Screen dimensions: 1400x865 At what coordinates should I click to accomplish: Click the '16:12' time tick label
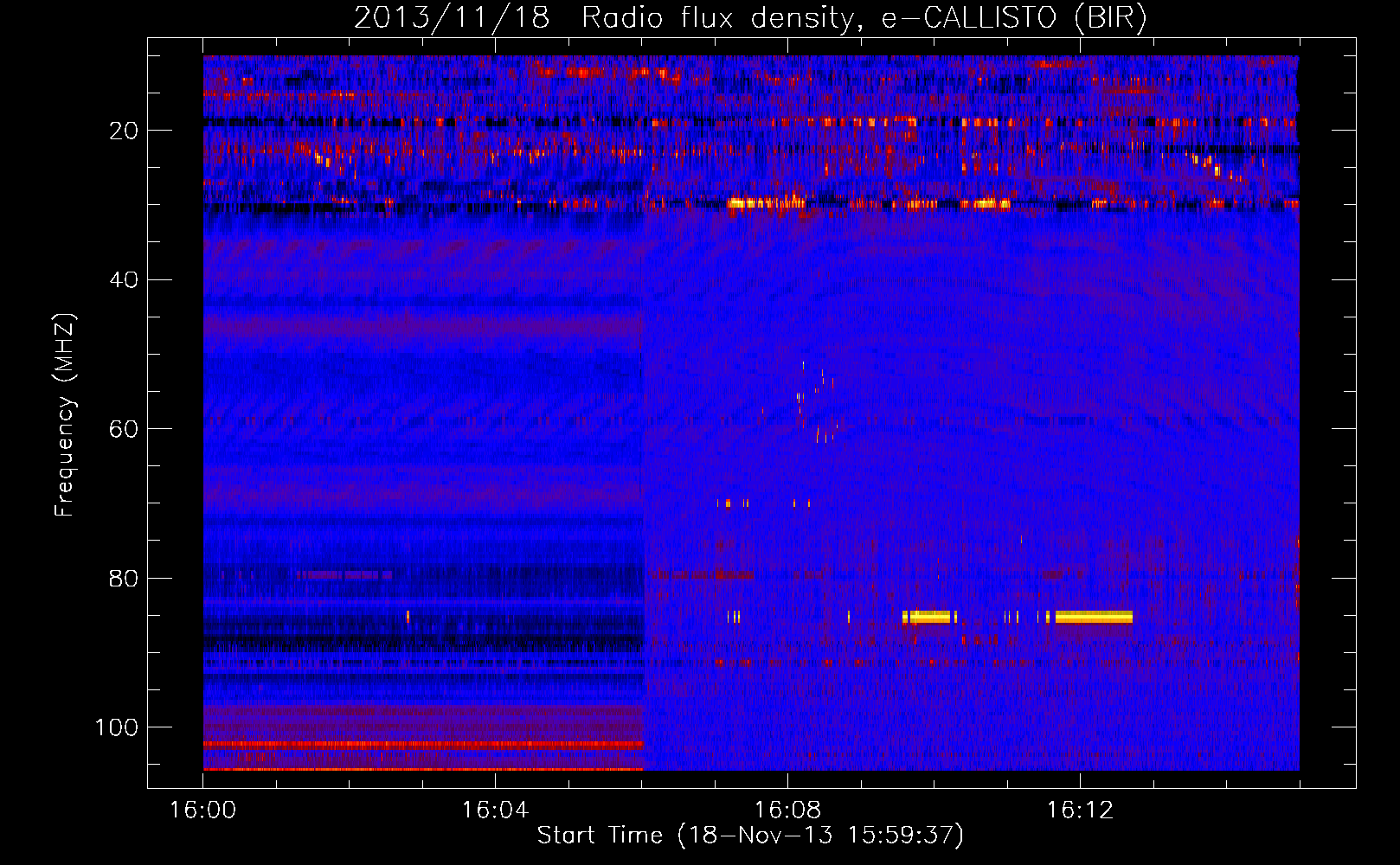point(1080,811)
